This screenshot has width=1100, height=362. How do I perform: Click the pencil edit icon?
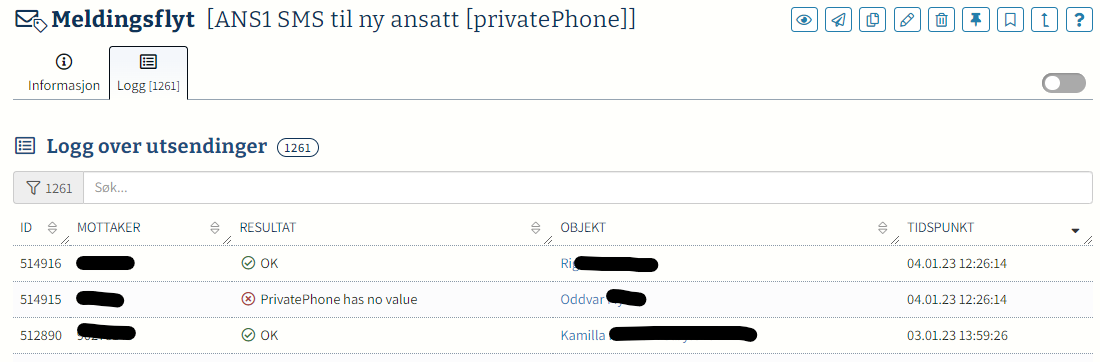point(907,20)
